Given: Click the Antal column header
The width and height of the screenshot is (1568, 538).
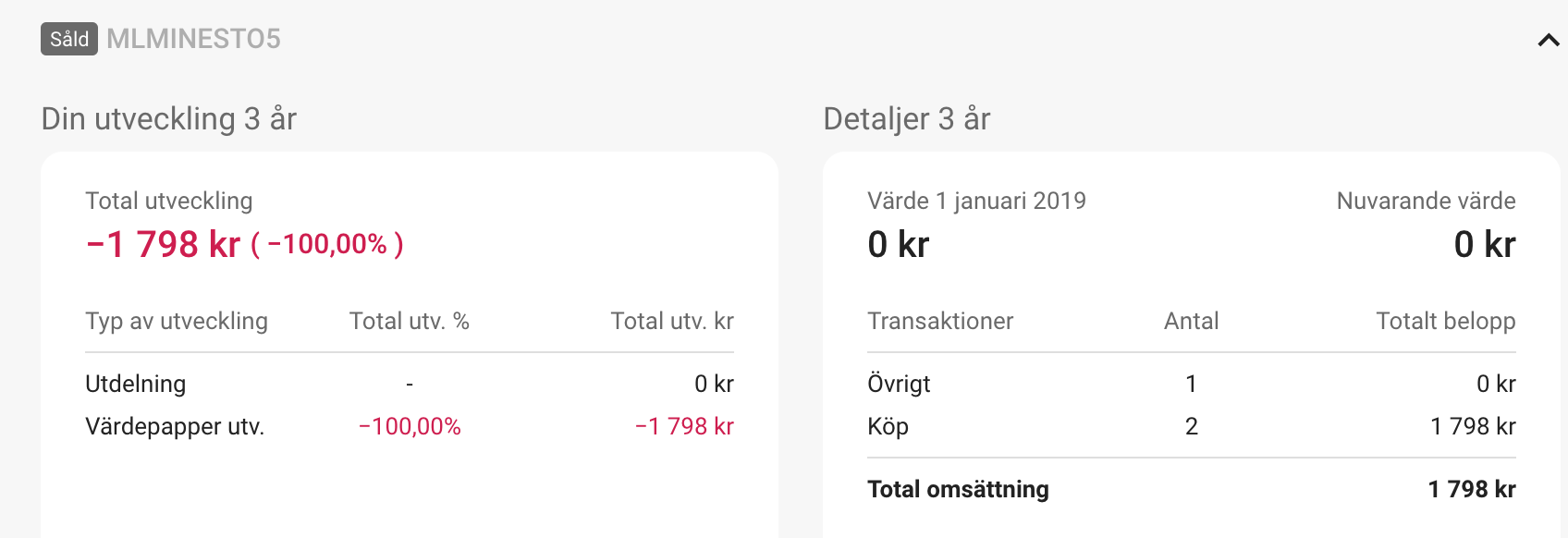Looking at the screenshot, I should [x=1191, y=321].
